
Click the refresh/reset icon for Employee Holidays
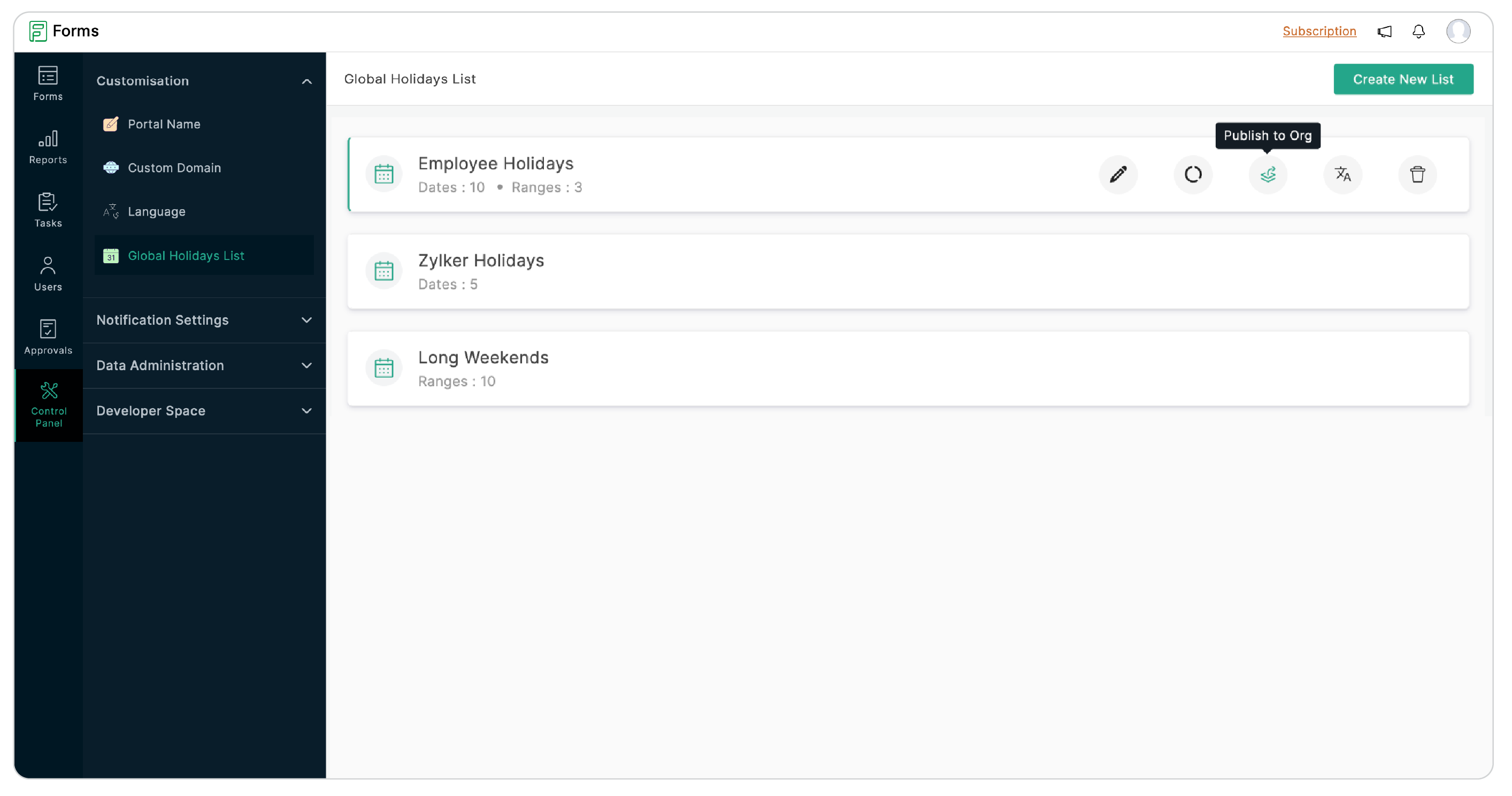(1192, 174)
